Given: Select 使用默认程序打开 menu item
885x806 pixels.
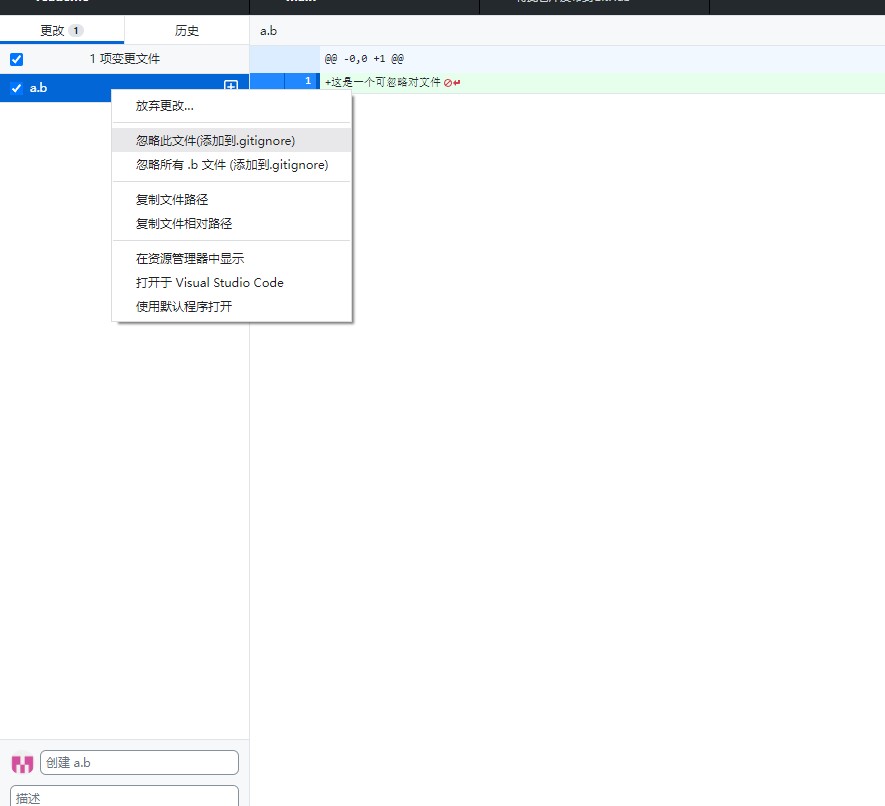Looking at the screenshot, I should (184, 307).
